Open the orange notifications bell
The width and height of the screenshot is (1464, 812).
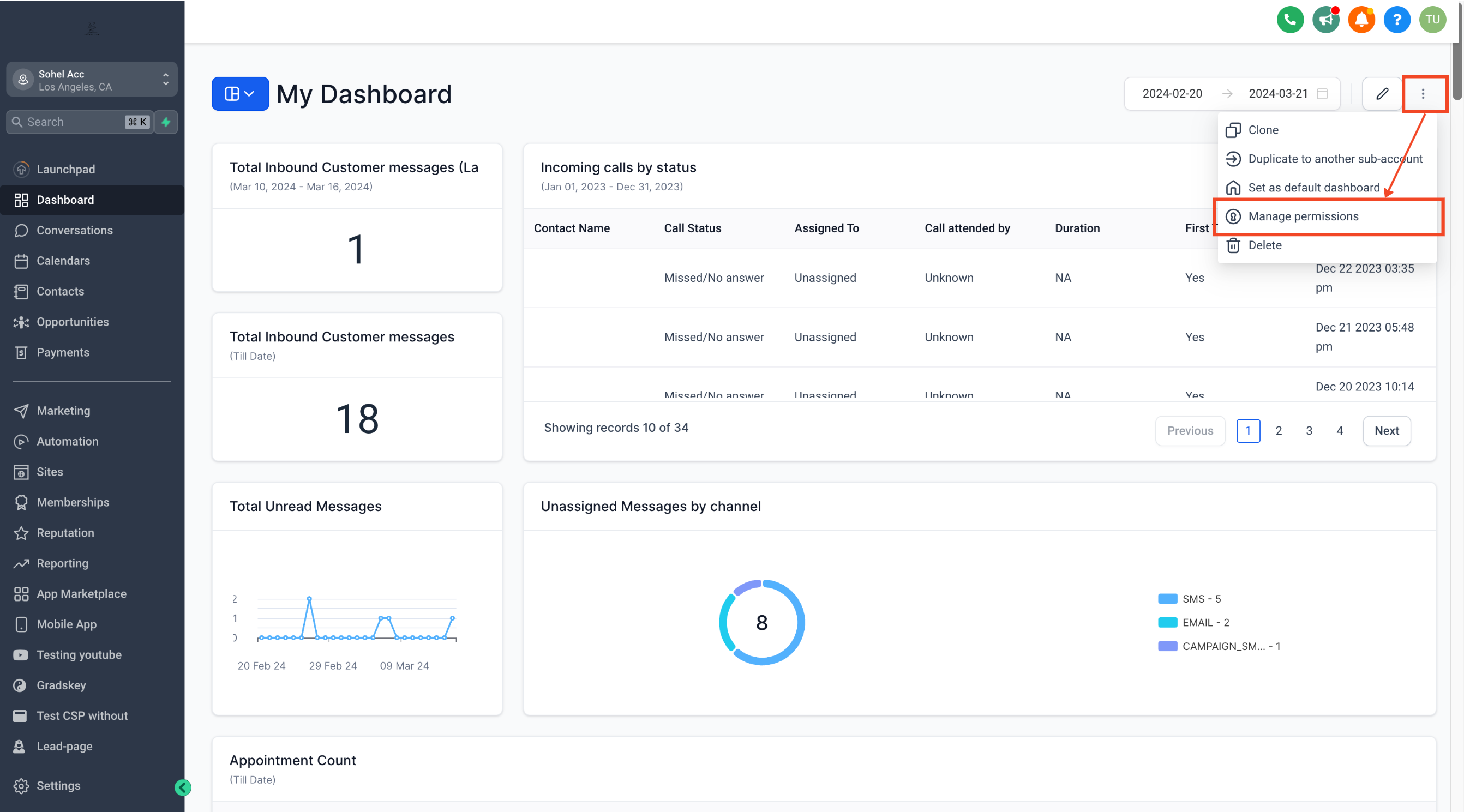(x=1361, y=20)
